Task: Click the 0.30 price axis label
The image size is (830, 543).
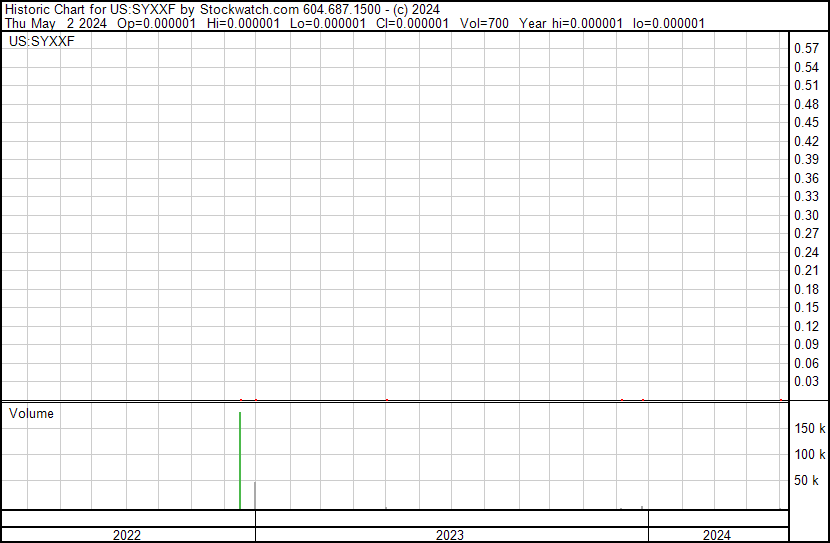Action: pos(807,215)
